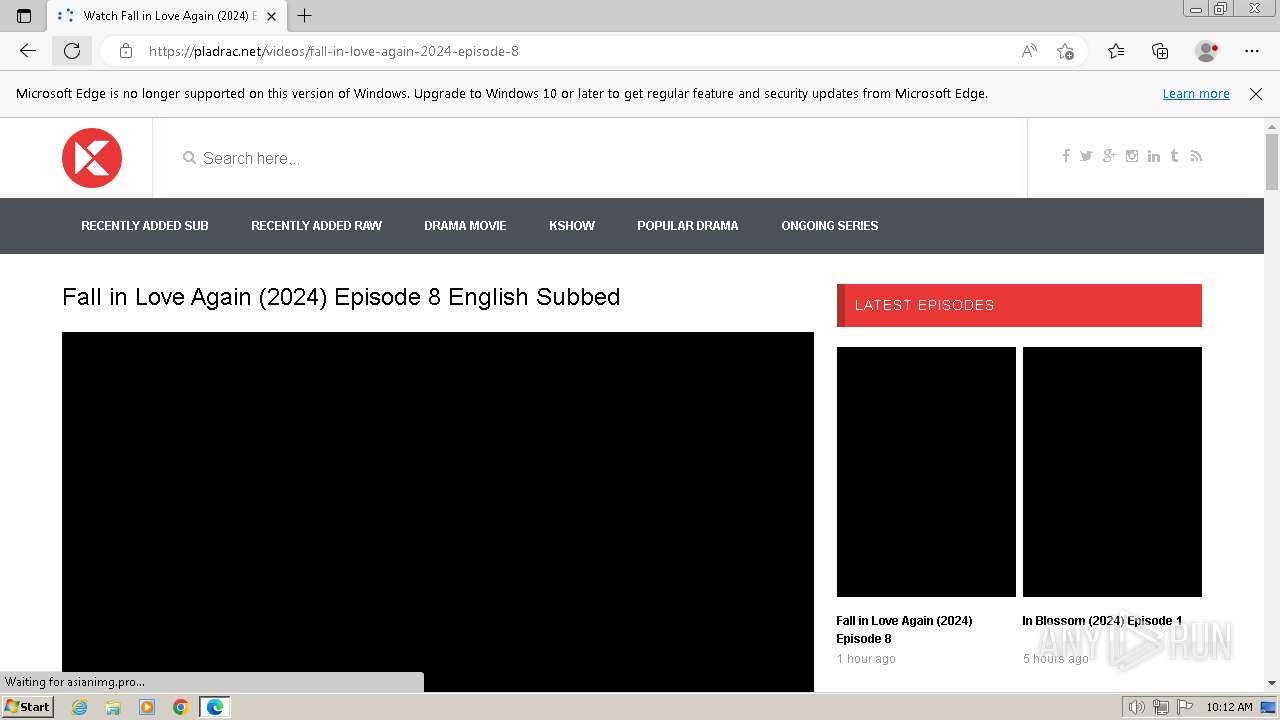The height and width of the screenshot is (720, 1280).
Task: Open Recently Added Sub menu
Action: [x=145, y=226]
